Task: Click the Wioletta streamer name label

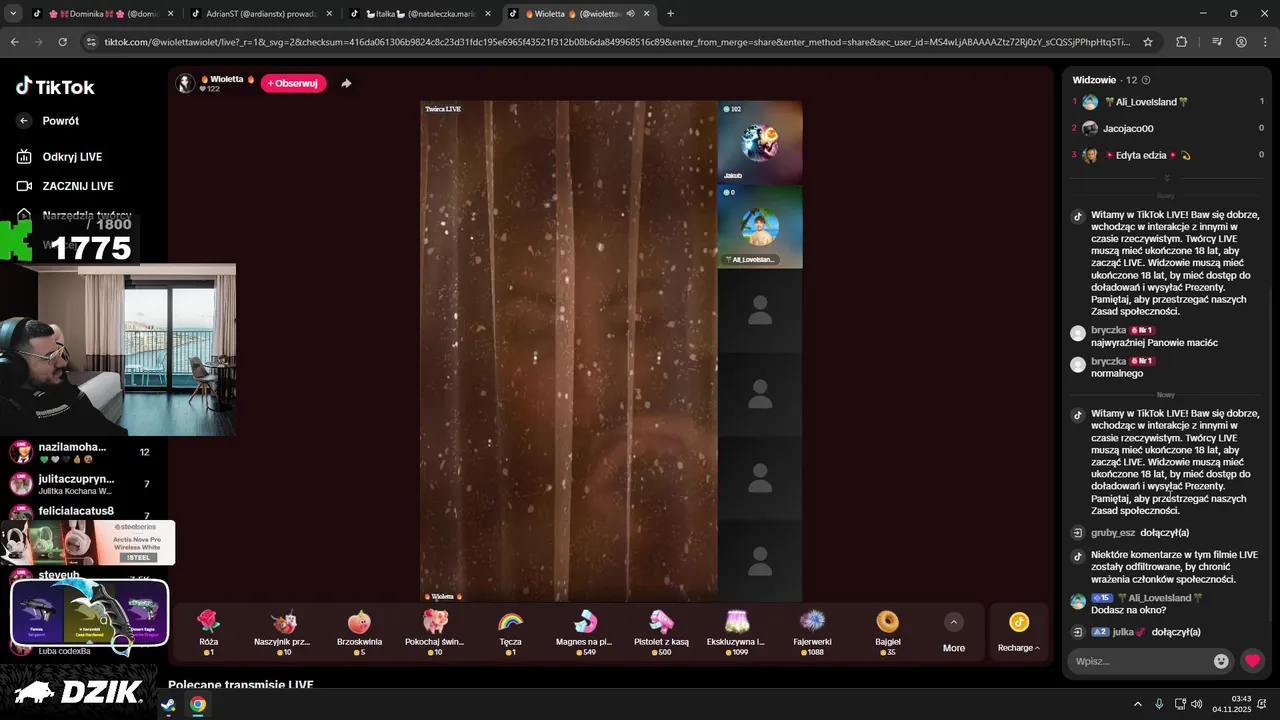Action: 228,79
